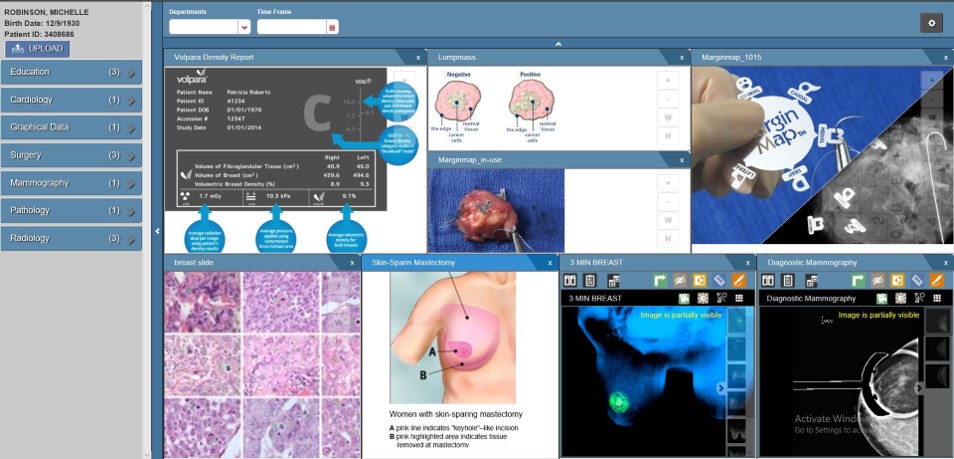The height and width of the screenshot is (459, 954).
Task: Expand the thumbnail strip arrow in Diagnostic Mammography
Action: [x=920, y=387]
